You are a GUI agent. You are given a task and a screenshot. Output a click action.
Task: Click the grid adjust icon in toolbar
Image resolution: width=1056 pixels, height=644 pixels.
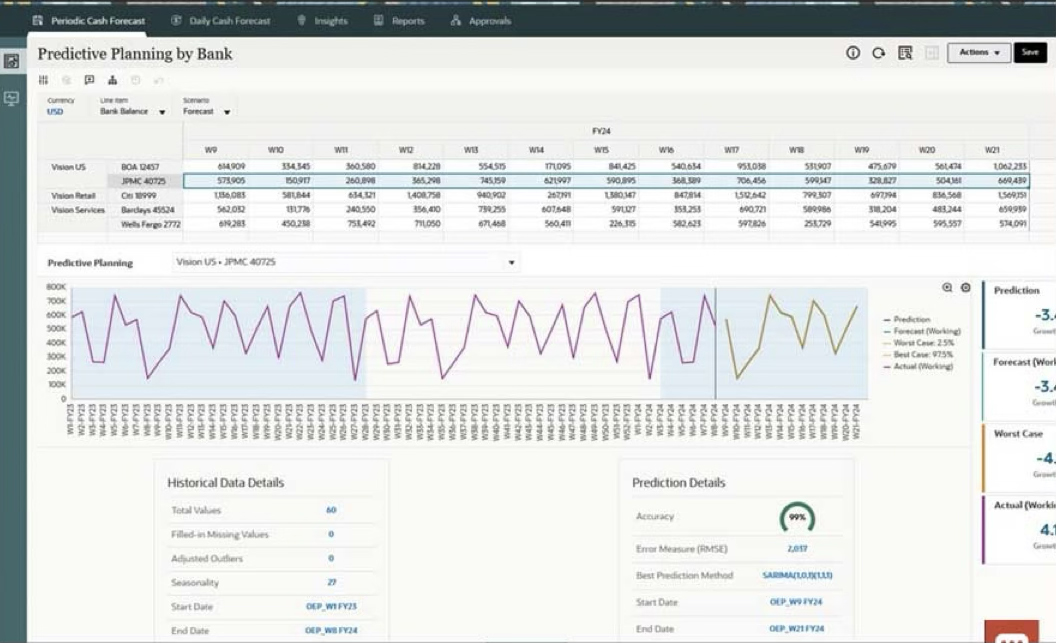(43, 80)
